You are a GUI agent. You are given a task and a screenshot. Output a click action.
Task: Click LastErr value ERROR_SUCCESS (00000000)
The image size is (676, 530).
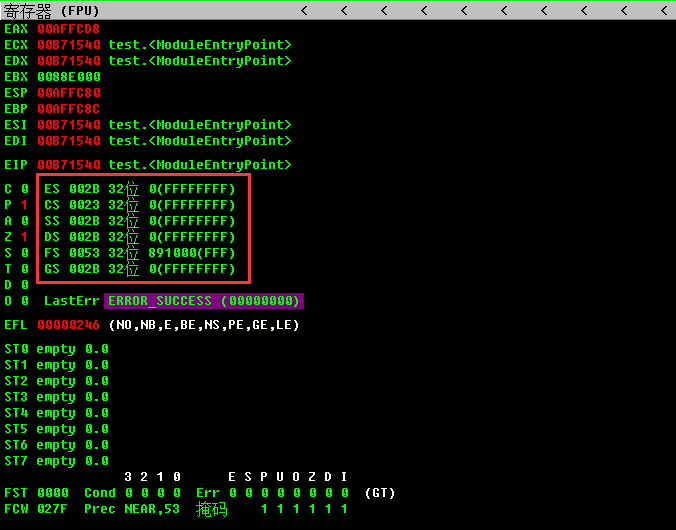[204, 301]
